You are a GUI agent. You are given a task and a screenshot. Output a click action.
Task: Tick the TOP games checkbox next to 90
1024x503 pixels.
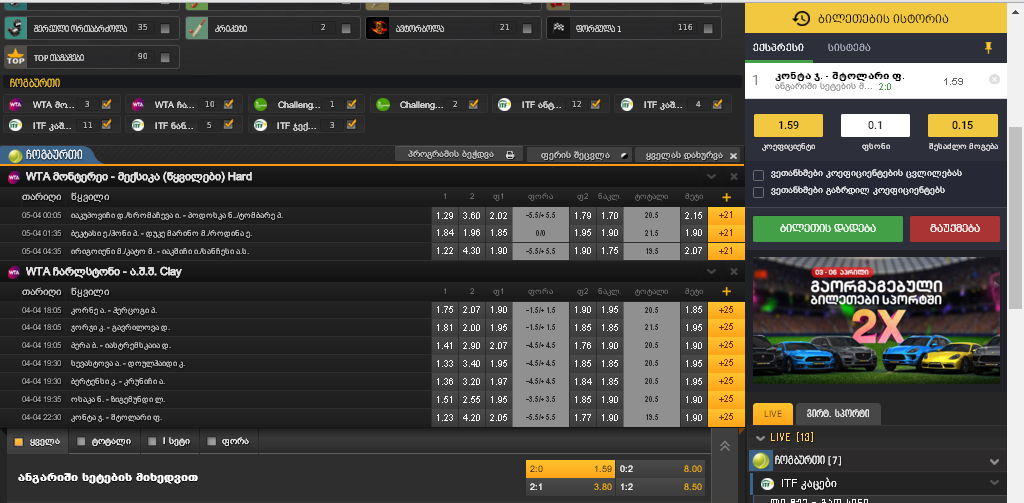click(165, 57)
